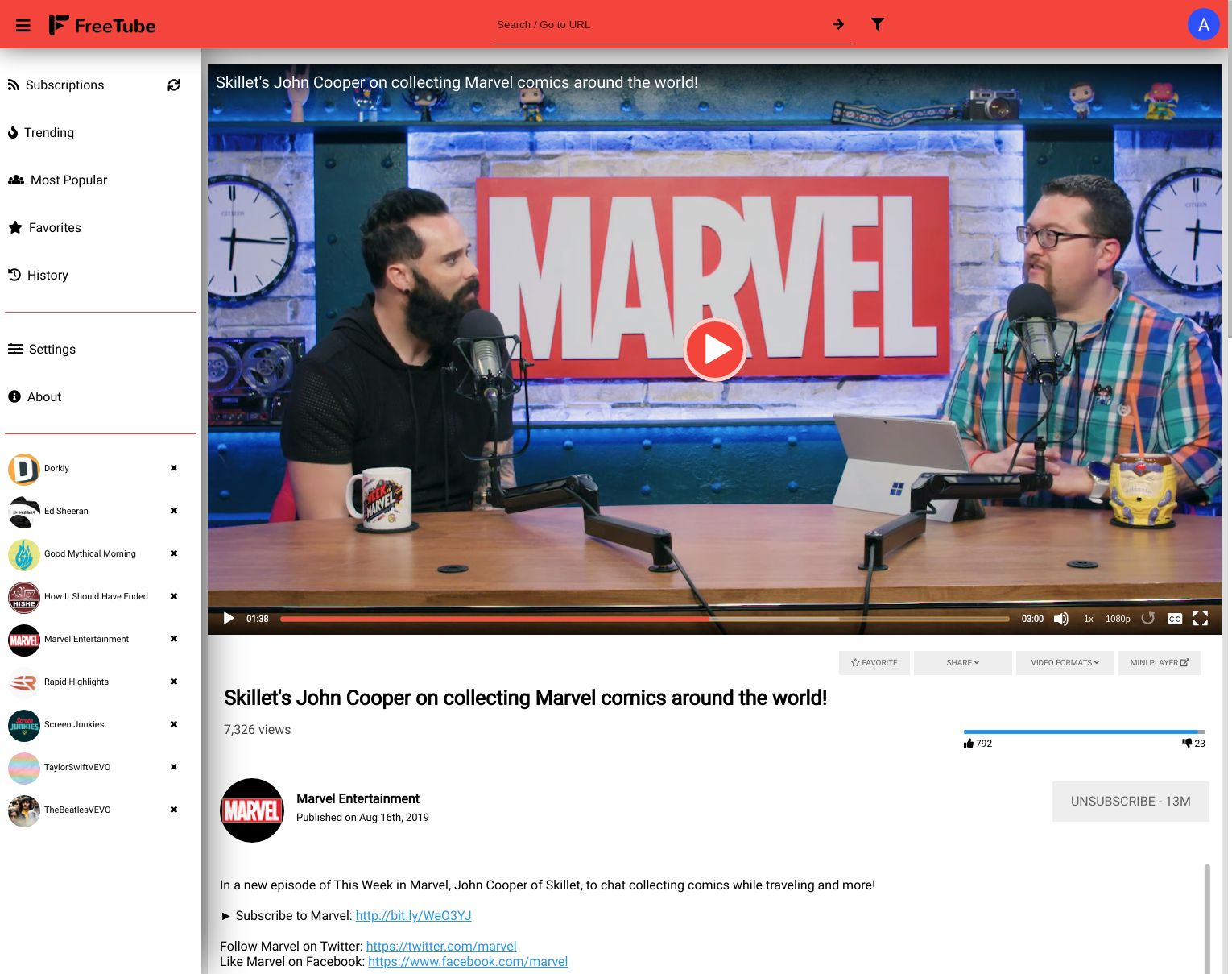Image resolution: width=1232 pixels, height=974 pixels.
Task: Refresh subscriptions with the reload icon
Action: pos(174,85)
